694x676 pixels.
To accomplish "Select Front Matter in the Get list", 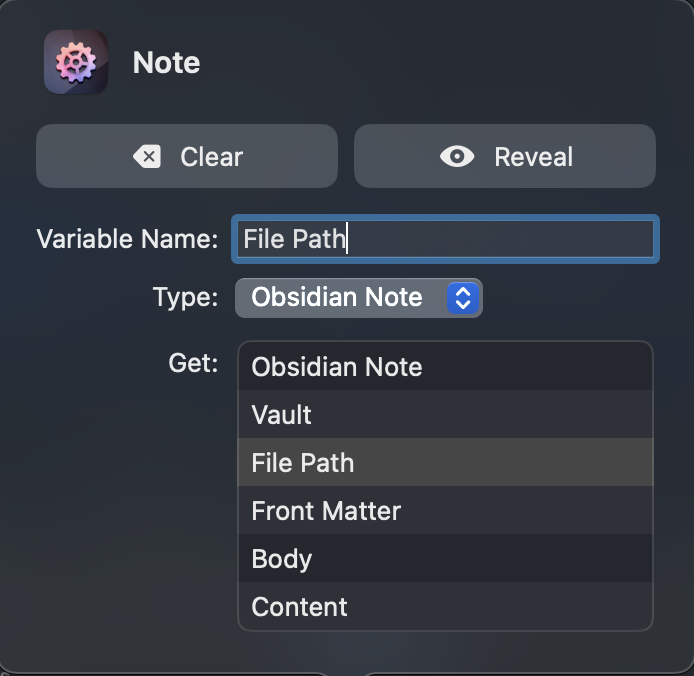I will 326,511.
